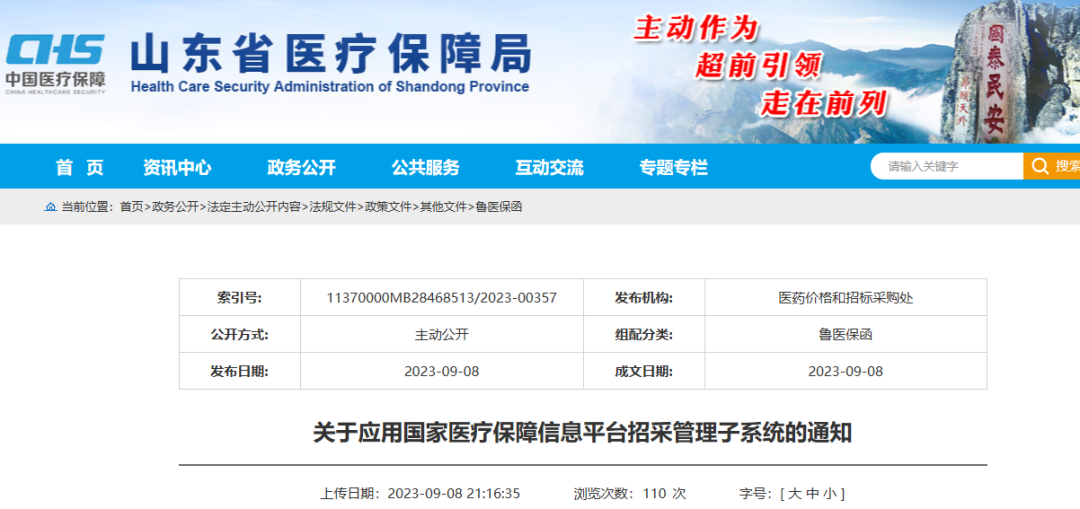1080x509 pixels.
Task: Click the 发布日期 value 2023-09-08
Action: point(442,371)
